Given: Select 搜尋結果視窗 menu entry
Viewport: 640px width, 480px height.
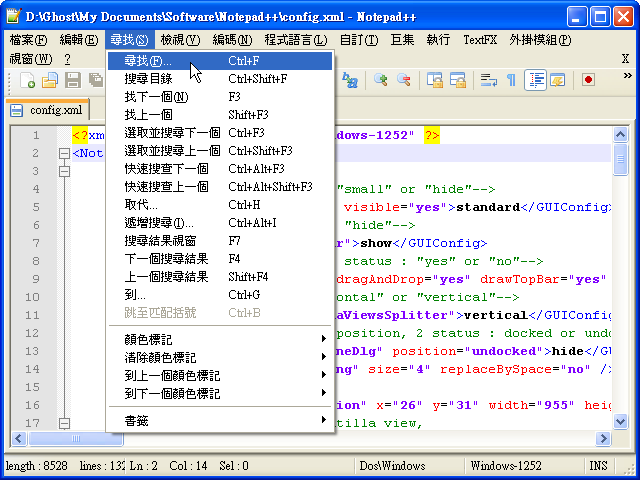Looking at the screenshot, I should coord(220,240).
